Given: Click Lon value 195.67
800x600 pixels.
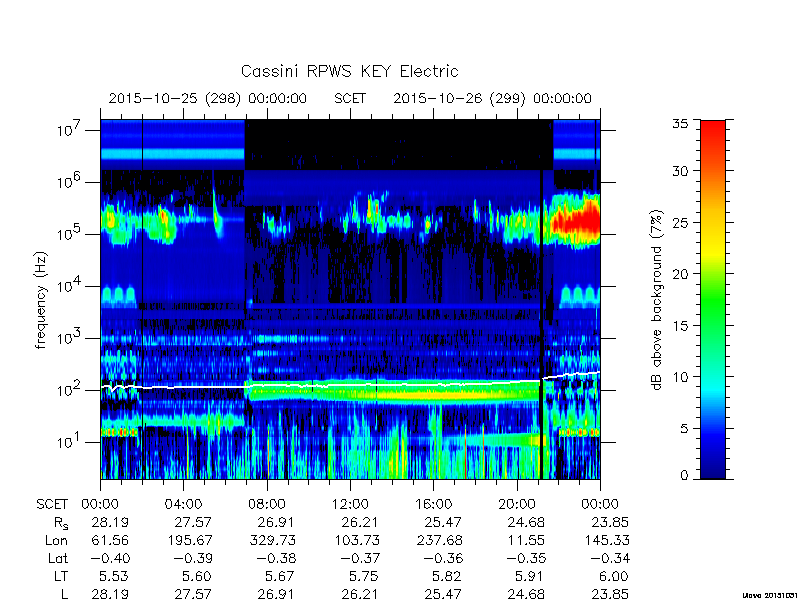Looking at the screenshot, I should (x=190, y=540).
